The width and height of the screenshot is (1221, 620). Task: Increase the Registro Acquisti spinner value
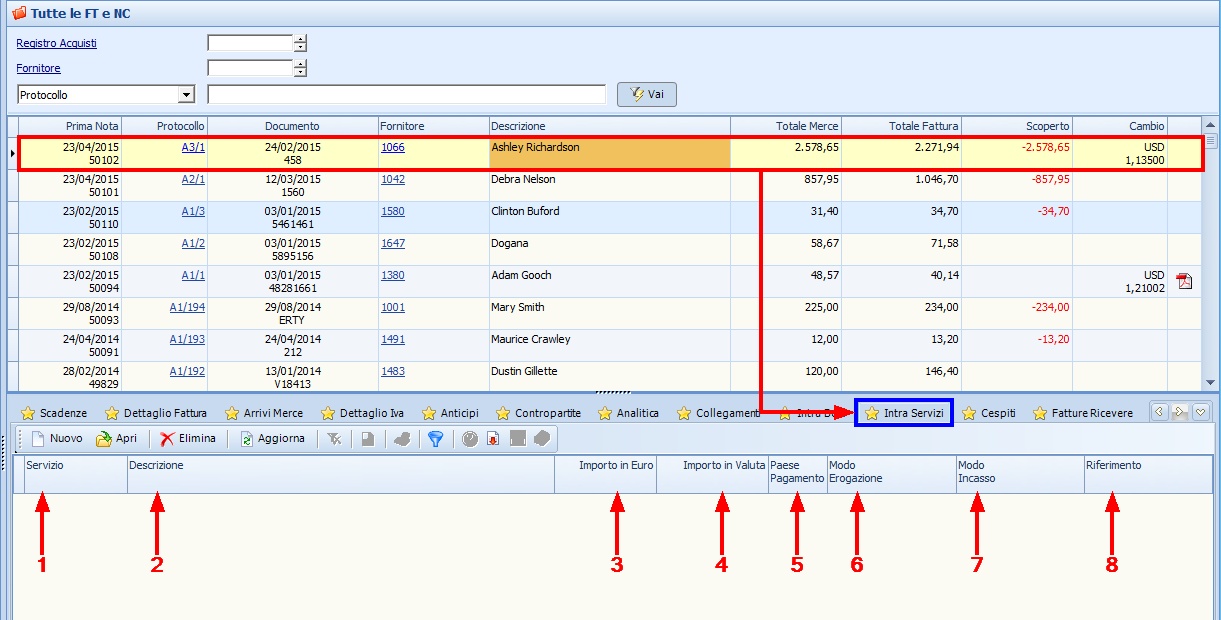tap(300, 39)
